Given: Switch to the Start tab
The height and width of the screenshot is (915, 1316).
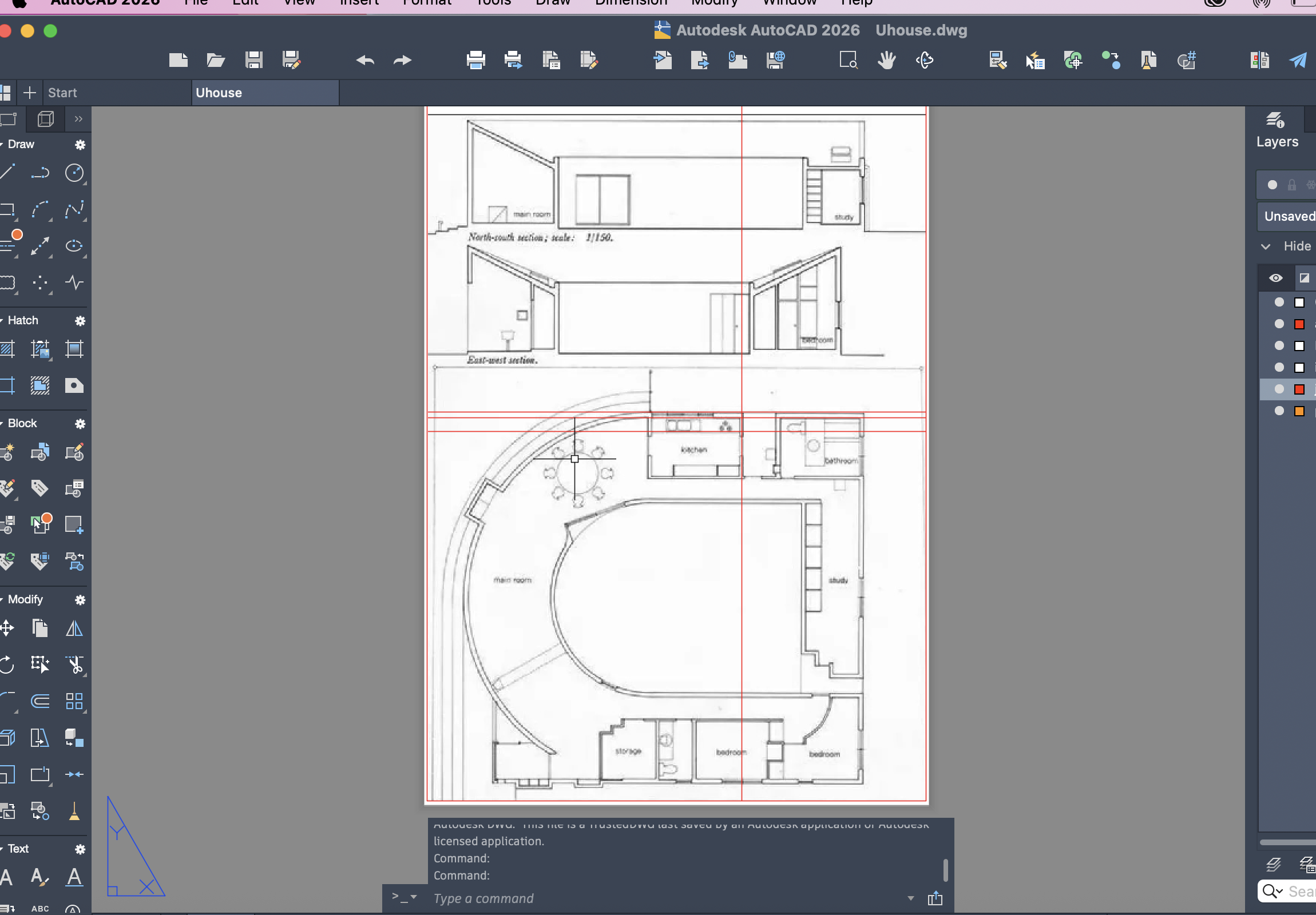Looking at the screenshot, I should (x=62, y=93).
